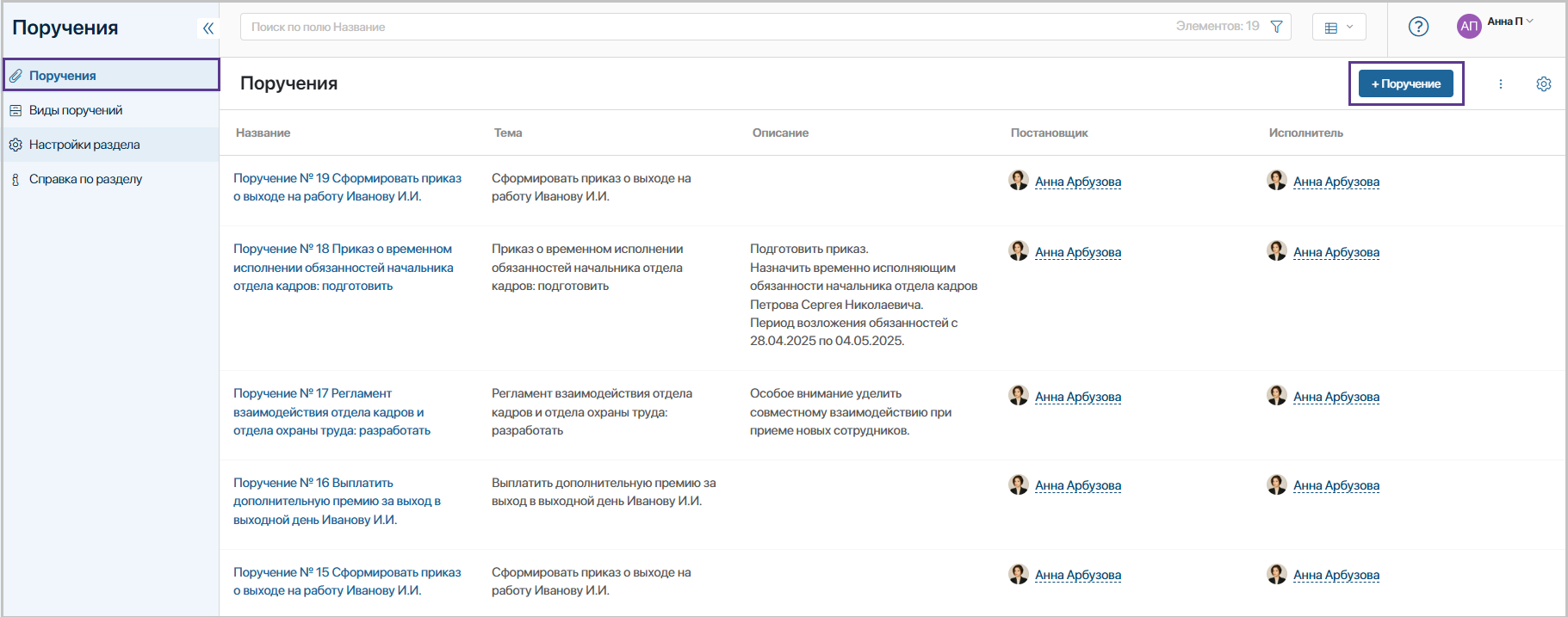Collapse the left sidebar with double chevron
Viewport: 1568px width, 617px height.
pyautogui.click(x=208, y=28)
